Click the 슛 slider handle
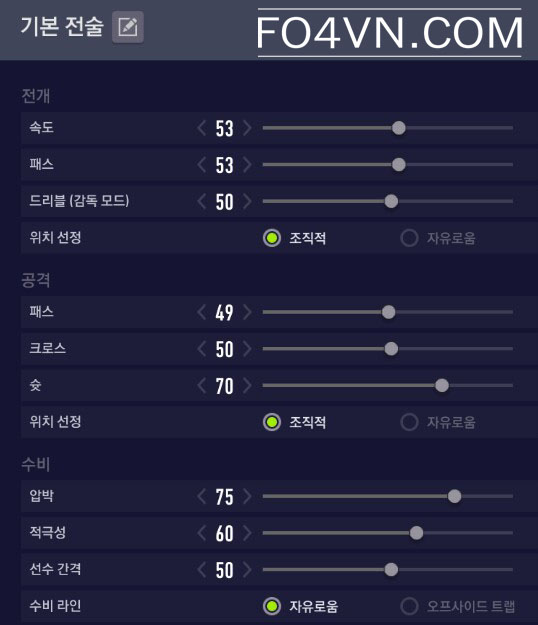The image size is (538, 625). [442, 385]
